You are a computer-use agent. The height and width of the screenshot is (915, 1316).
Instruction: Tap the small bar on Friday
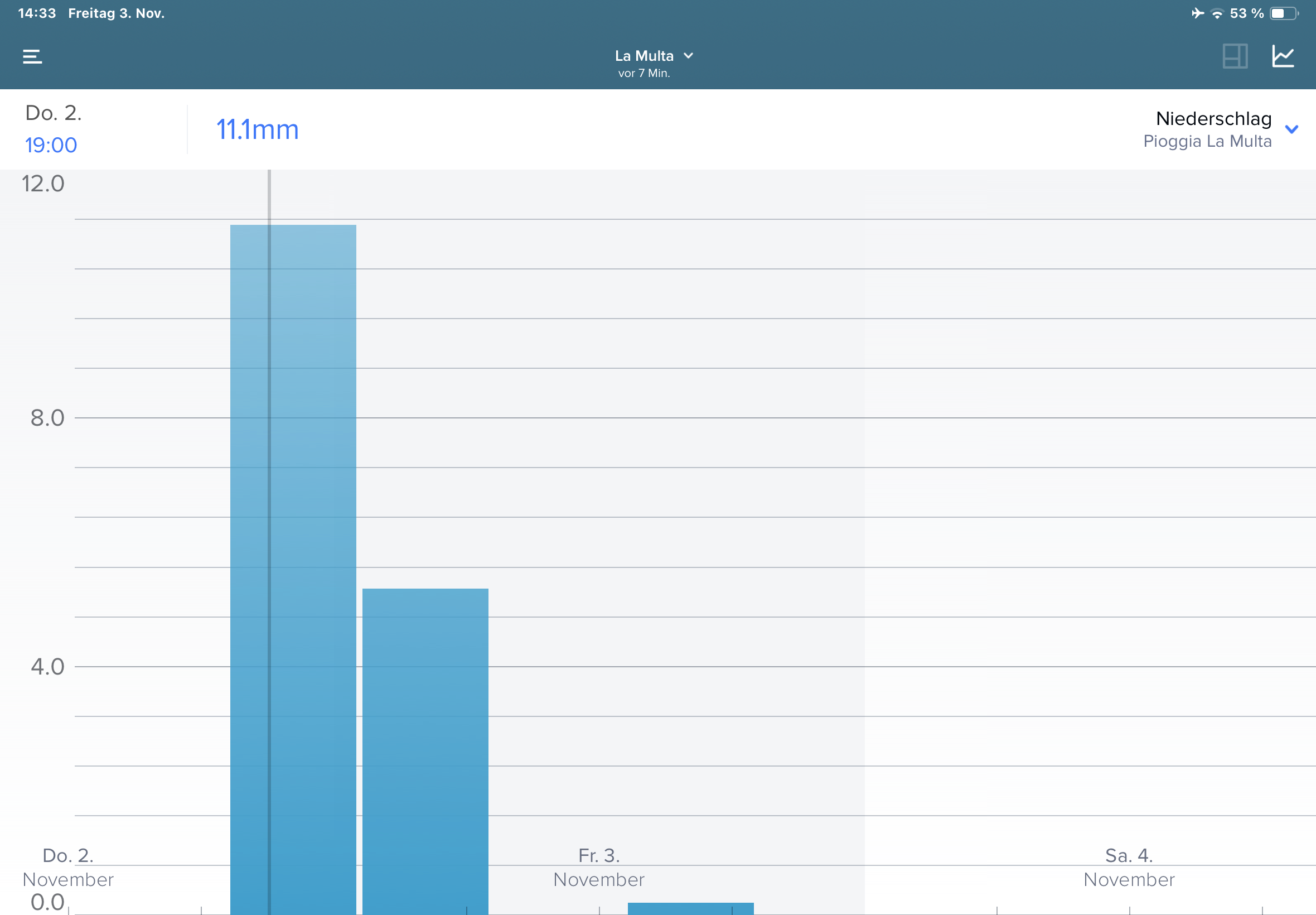(x=690, y=909)
